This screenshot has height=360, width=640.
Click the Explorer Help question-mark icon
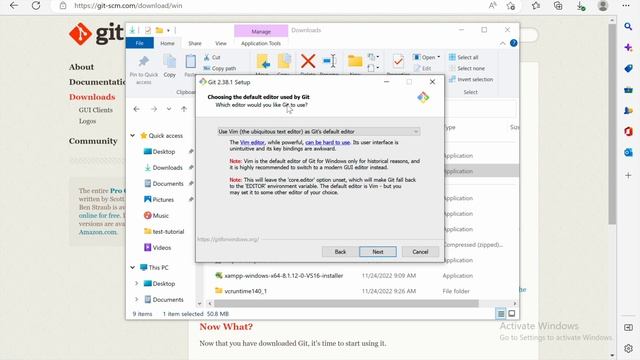[x=513, y=43]
